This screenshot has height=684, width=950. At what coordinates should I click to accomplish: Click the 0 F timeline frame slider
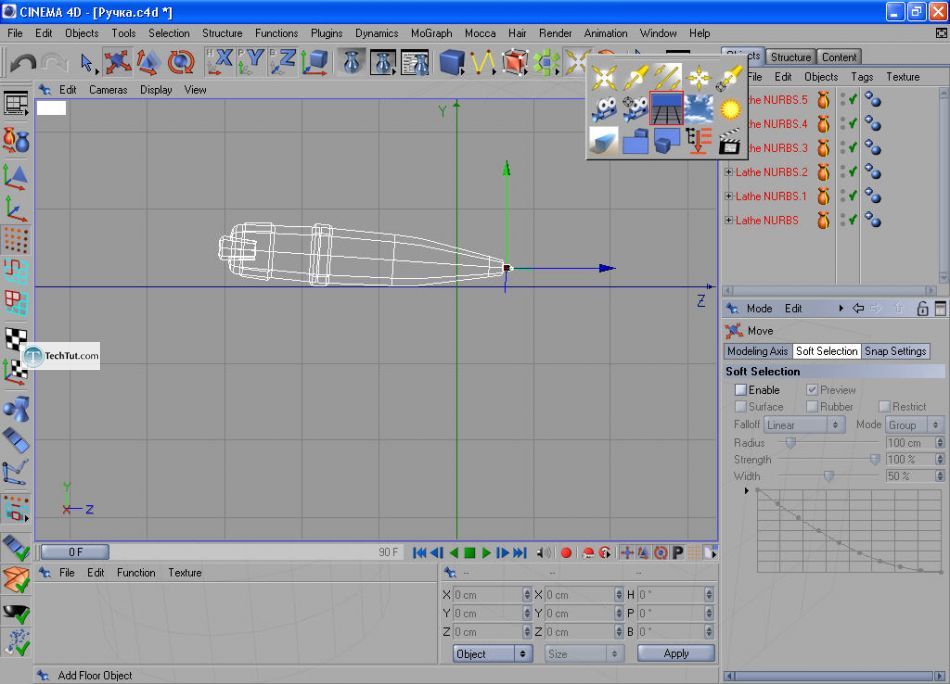pos(75,552)
